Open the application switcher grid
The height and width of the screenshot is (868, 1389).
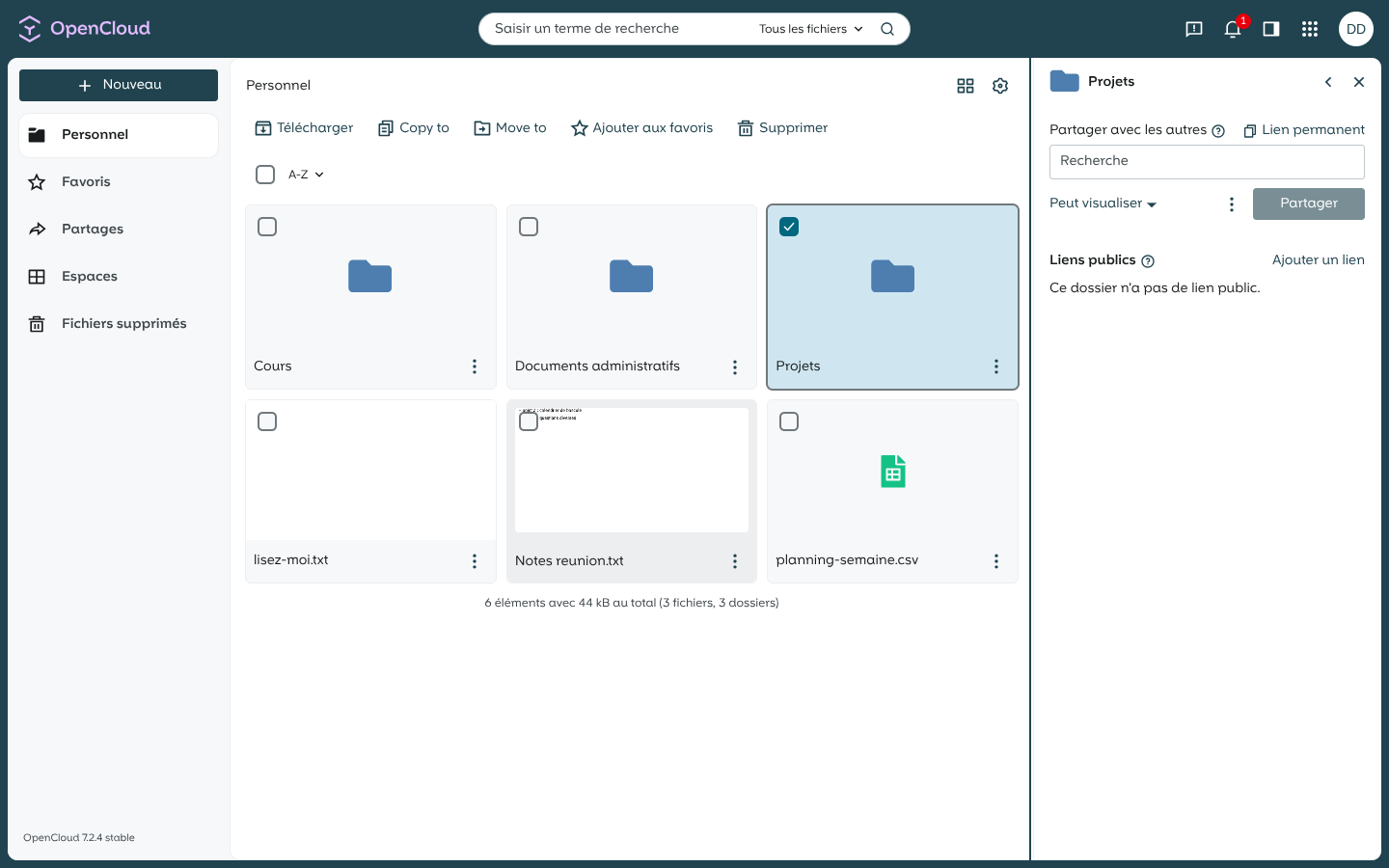(x=1310, y=29)
